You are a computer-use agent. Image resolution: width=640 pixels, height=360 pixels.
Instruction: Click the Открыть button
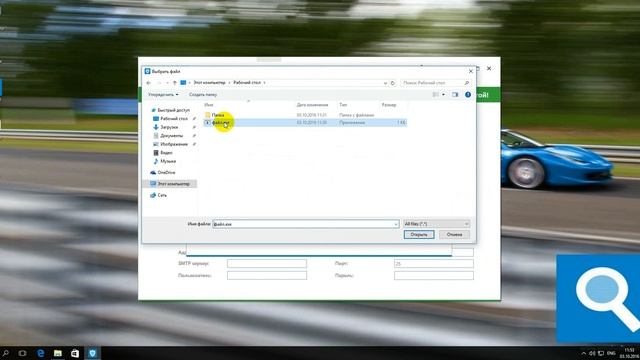click(x=419, y=235)
